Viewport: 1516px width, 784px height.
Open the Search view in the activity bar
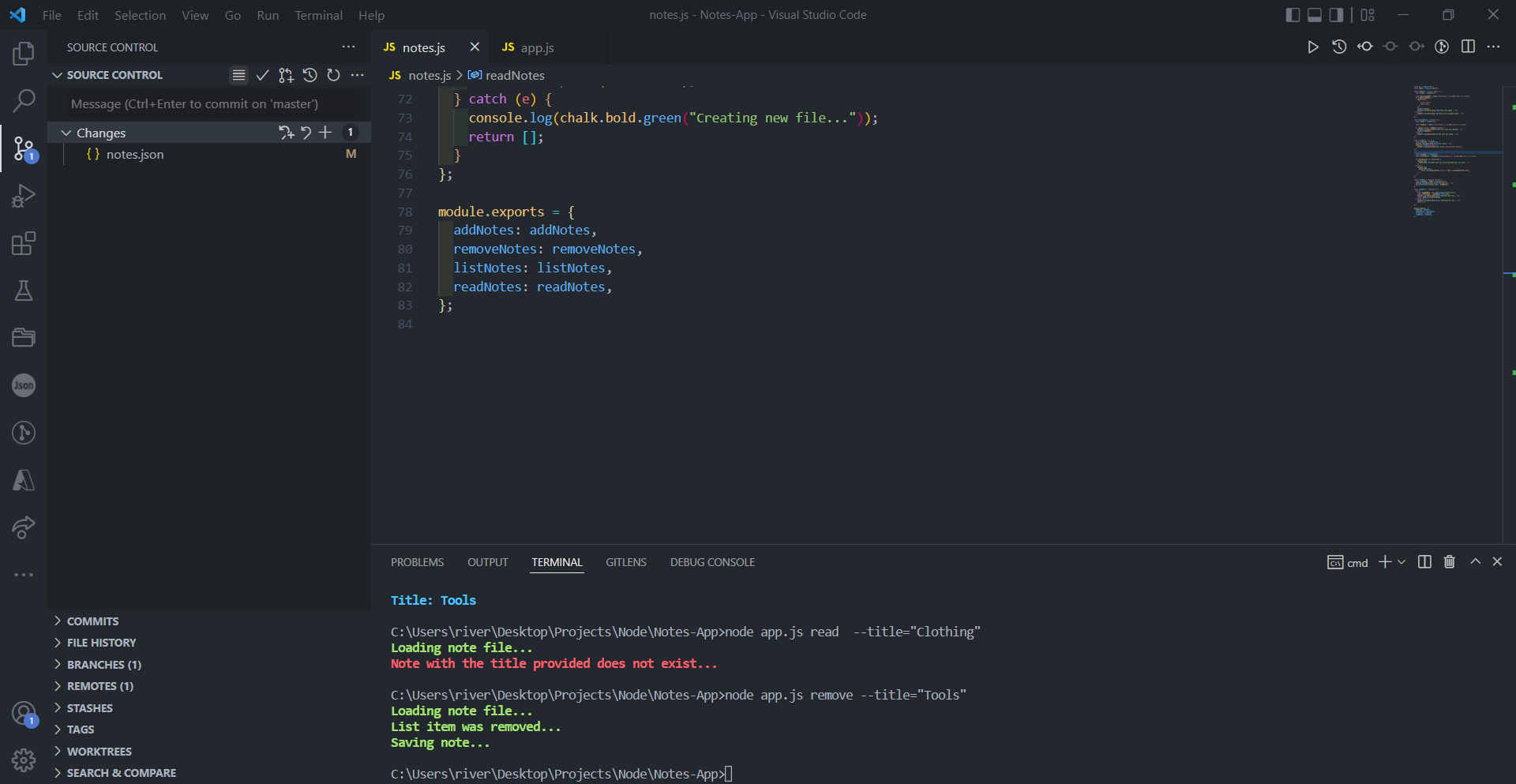[24, 101]
